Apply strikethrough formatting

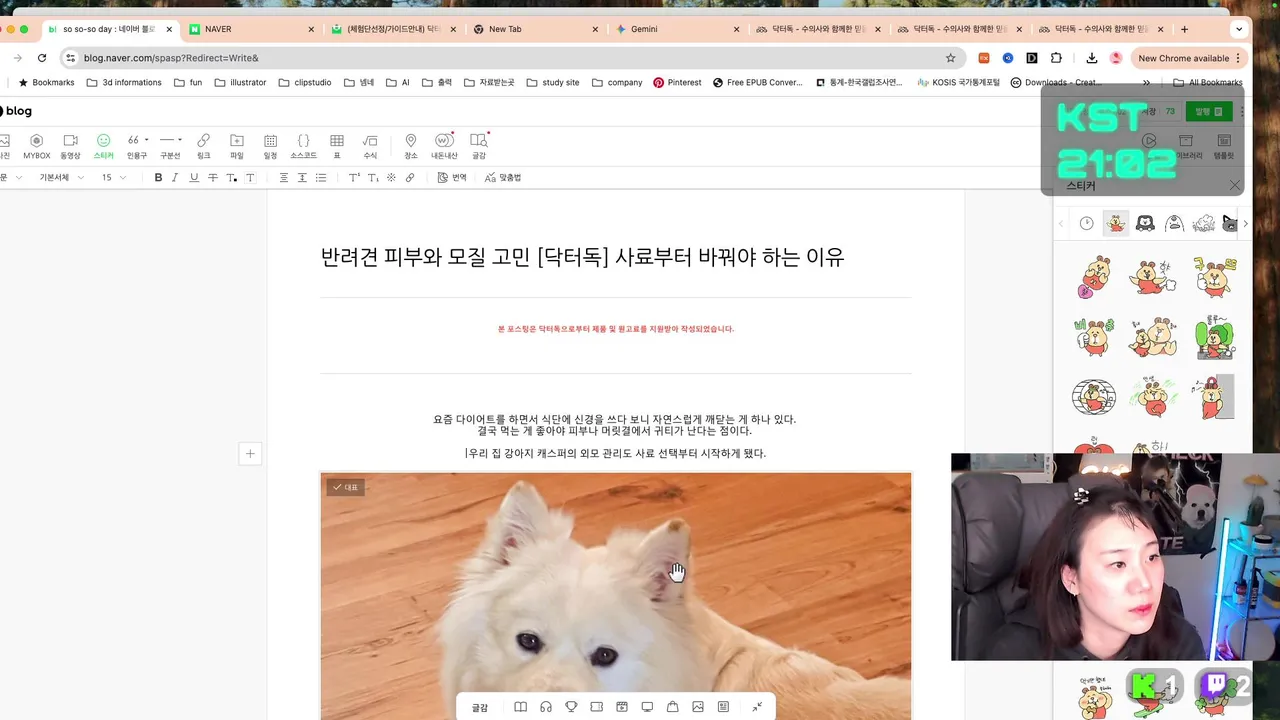[212, 177]
